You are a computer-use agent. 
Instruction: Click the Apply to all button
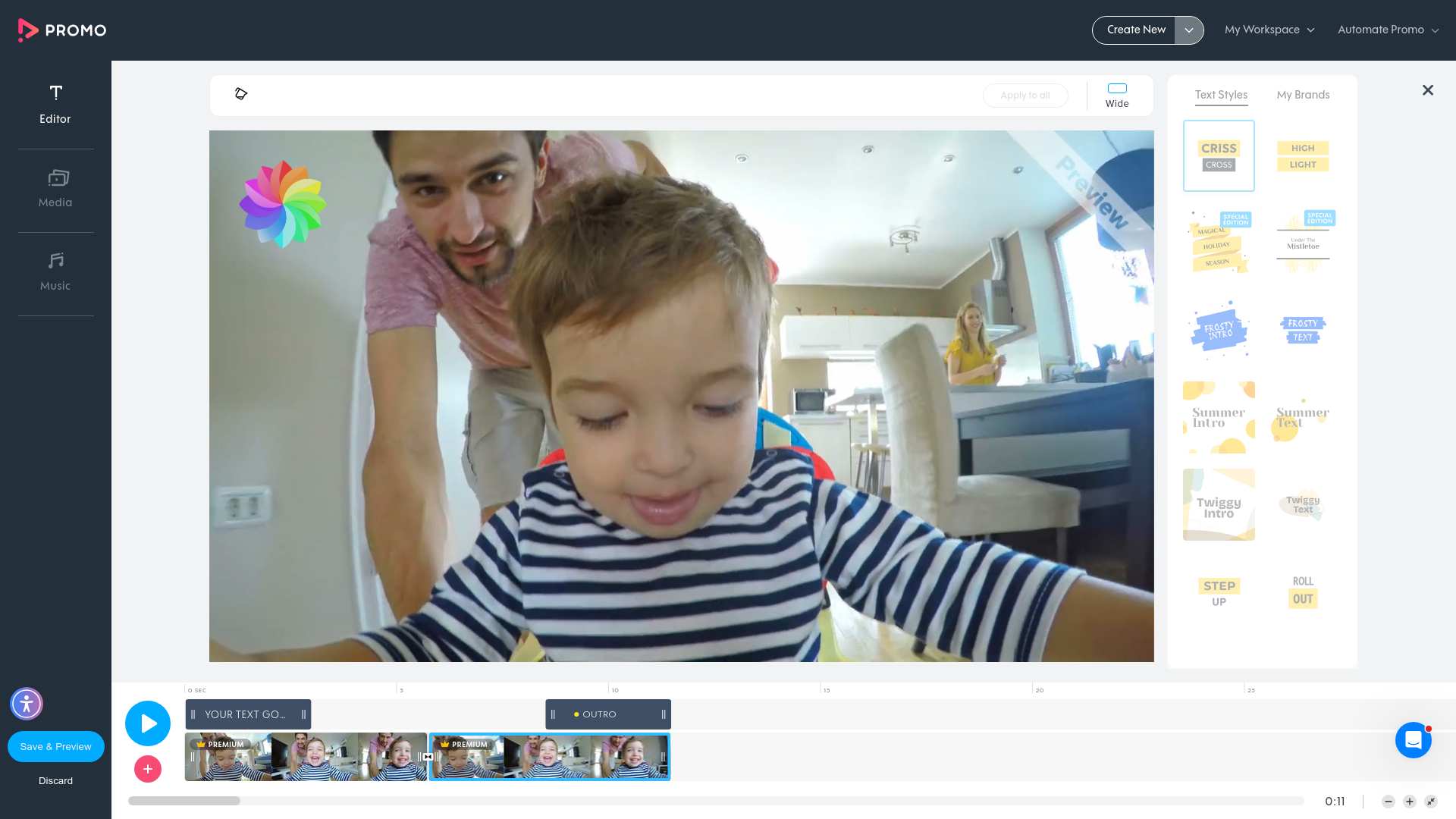coord(1025,96)
